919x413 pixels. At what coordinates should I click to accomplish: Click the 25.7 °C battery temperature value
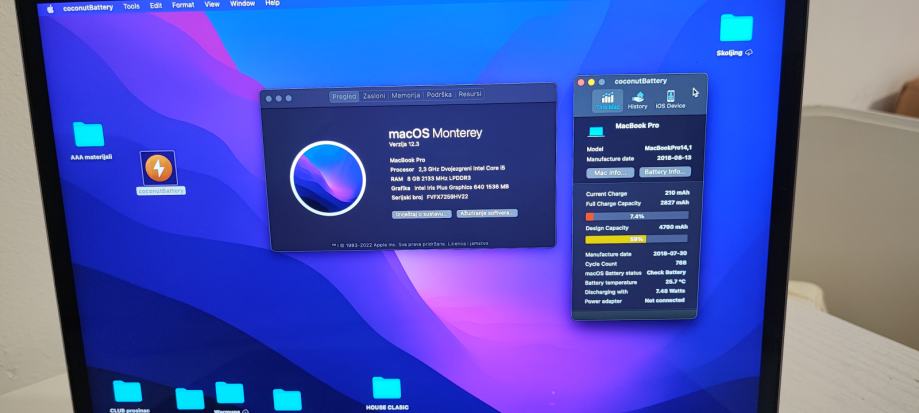pos(675,282)
